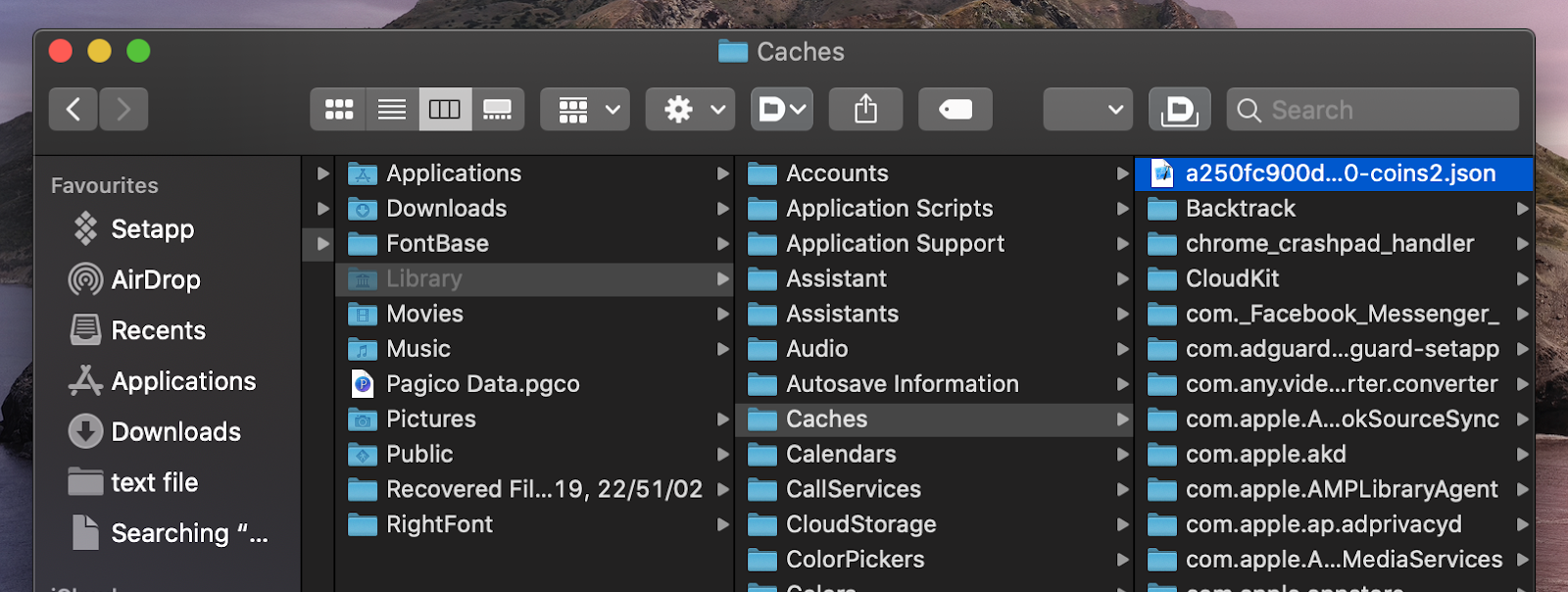Open the Dropbox-style toolbar dropdown
Viewport: 1568px width, 592px height.
[x=782, y=109]
